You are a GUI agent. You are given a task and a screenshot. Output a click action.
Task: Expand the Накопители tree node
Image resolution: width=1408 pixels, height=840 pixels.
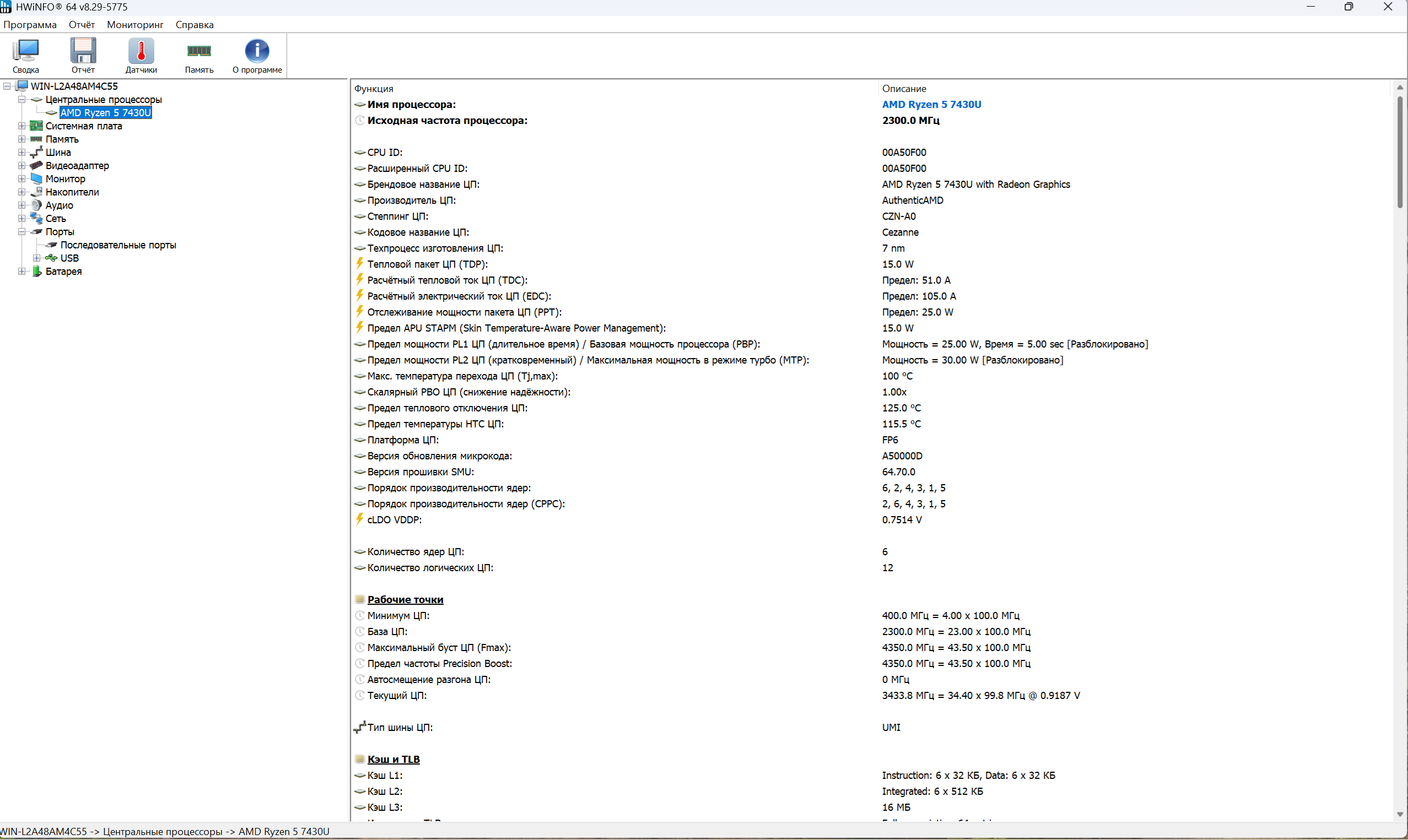[21, 192]
